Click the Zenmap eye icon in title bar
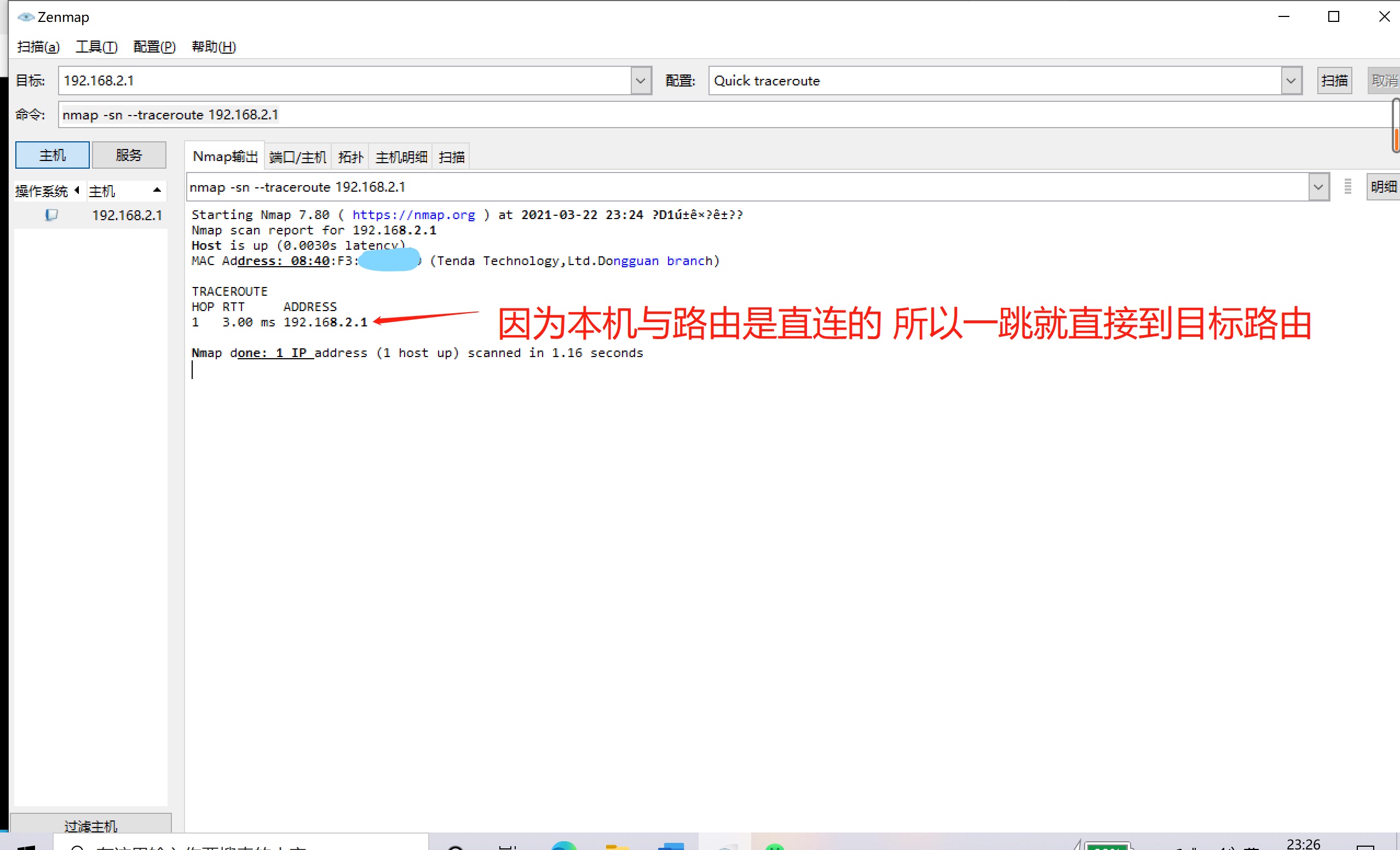Screen dimensions: 1400x850 coord(26,17)
